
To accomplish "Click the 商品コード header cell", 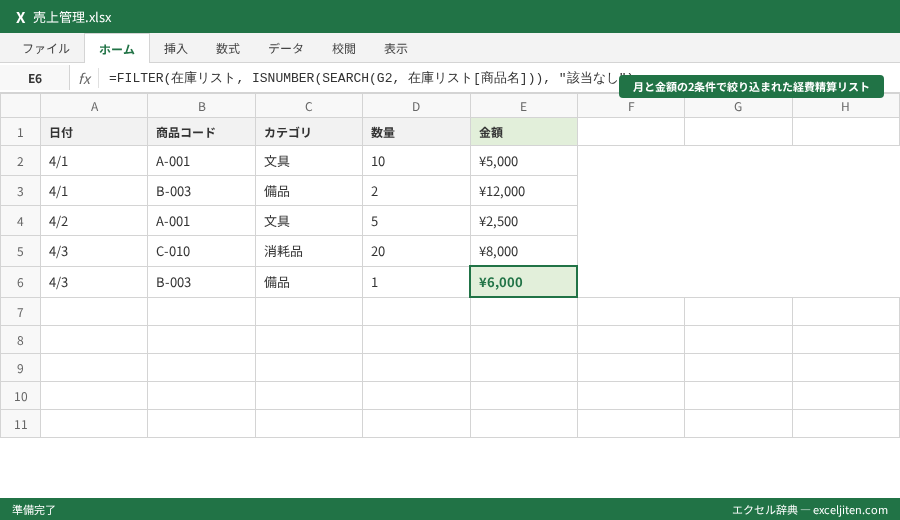I will click(201, 133).
